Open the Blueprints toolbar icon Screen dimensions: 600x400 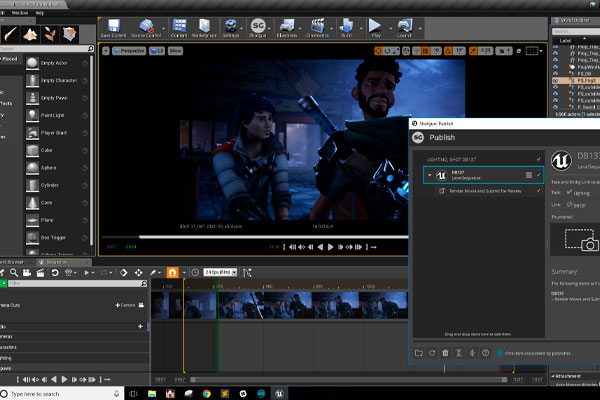click(x=286, y=26)
